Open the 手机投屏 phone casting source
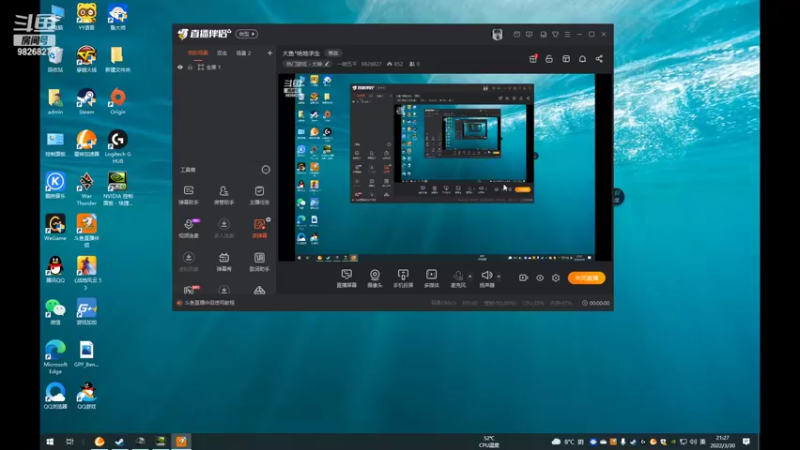The image size is (800, 450). tap(403, 278)
